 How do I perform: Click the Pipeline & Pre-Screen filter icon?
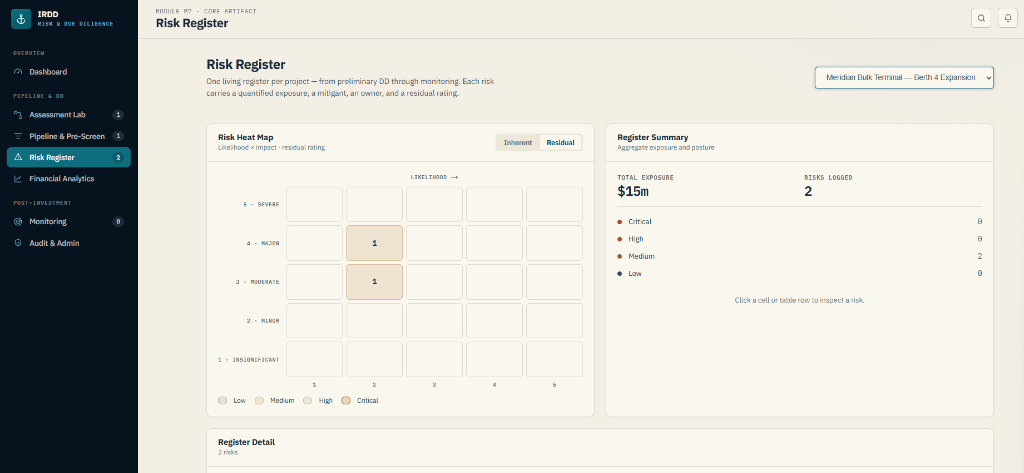[x=18, y=137]
